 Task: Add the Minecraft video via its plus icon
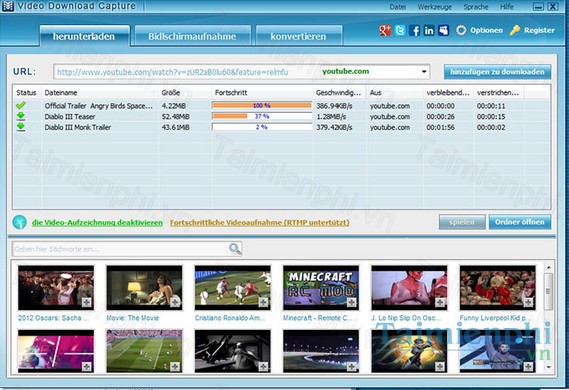coord(352,302)
